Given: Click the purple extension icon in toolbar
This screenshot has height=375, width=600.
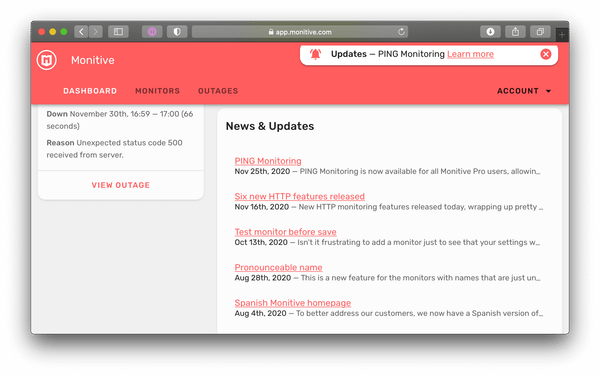Looking at the screenshot, I should [152, 32].
